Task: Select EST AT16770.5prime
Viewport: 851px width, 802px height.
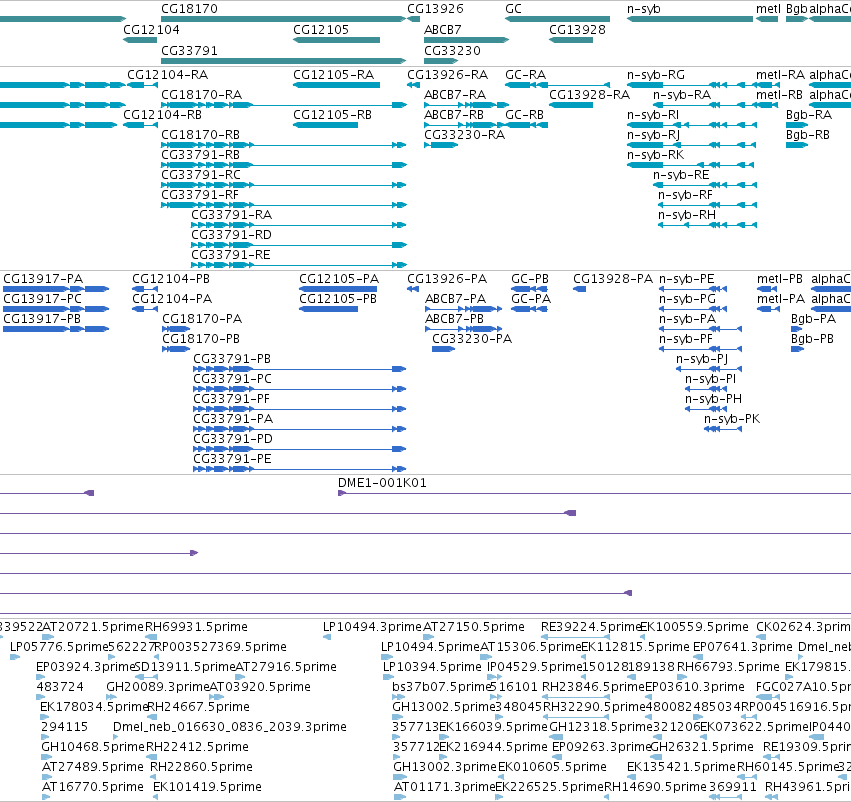Action: pyautogui.click(x=93, y=787)
